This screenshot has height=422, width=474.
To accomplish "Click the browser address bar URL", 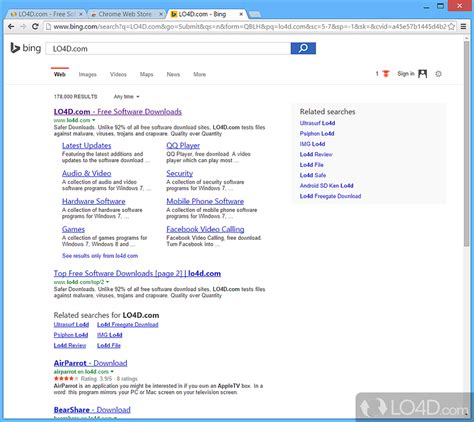I will (250, 27).
